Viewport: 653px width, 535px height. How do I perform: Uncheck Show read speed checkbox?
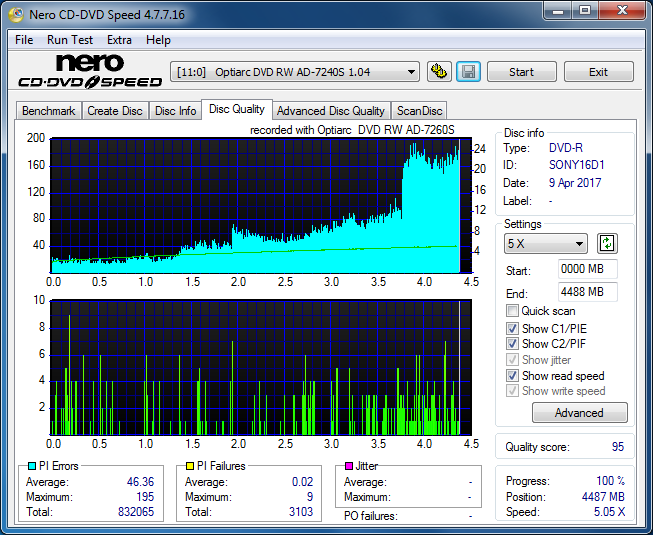click(512, 376)
